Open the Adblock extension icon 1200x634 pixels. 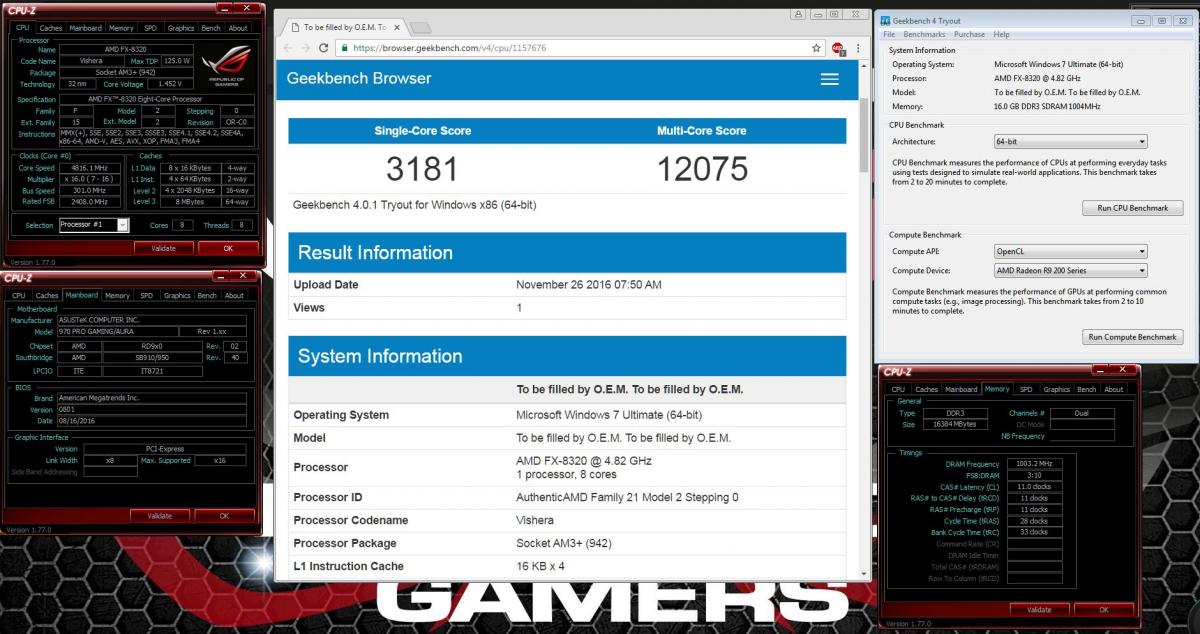point(838,48)
